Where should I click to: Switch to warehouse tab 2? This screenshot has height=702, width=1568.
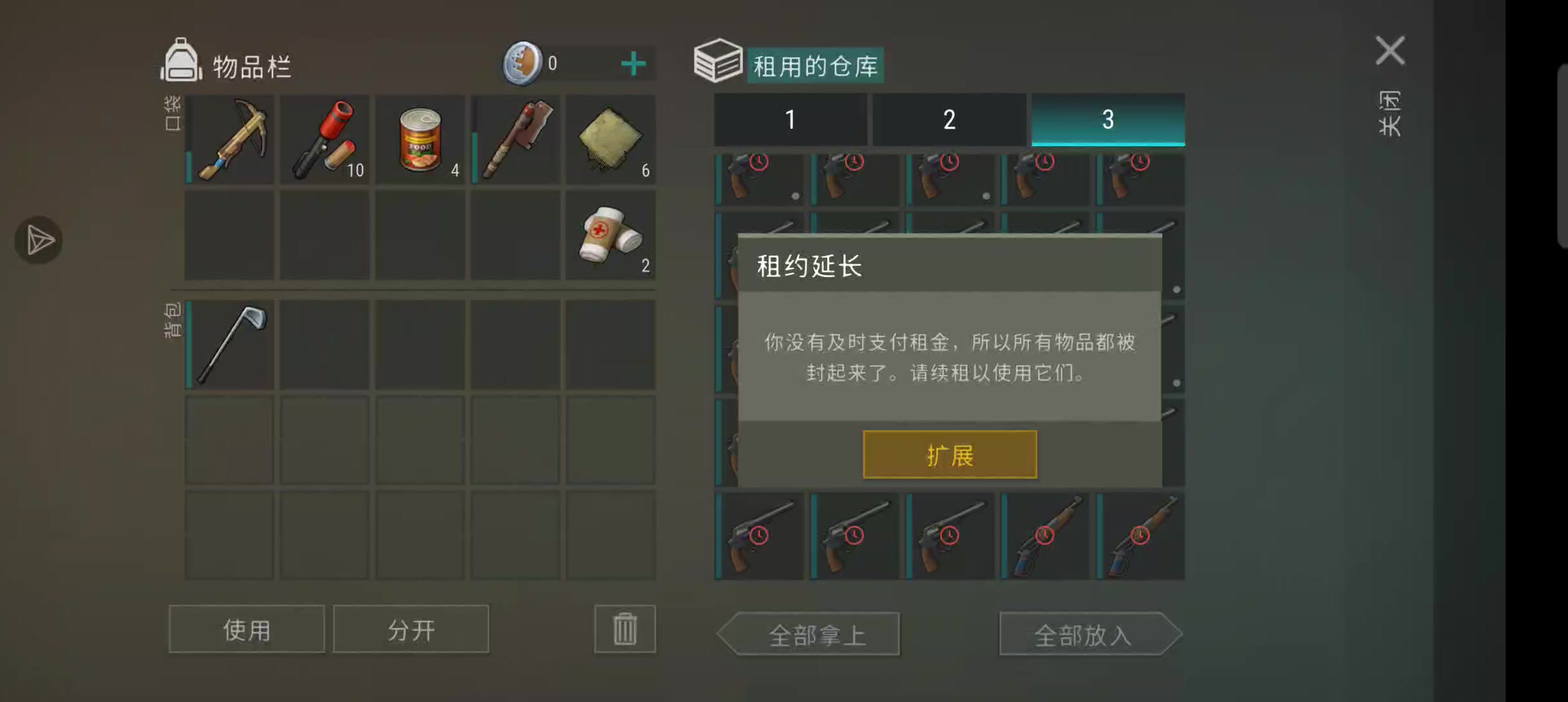point(949,120)
